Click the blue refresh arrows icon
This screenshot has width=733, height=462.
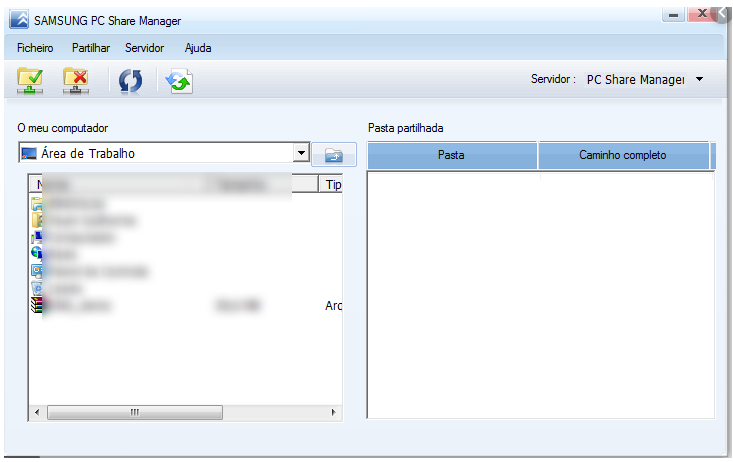[x=130, y=81]
